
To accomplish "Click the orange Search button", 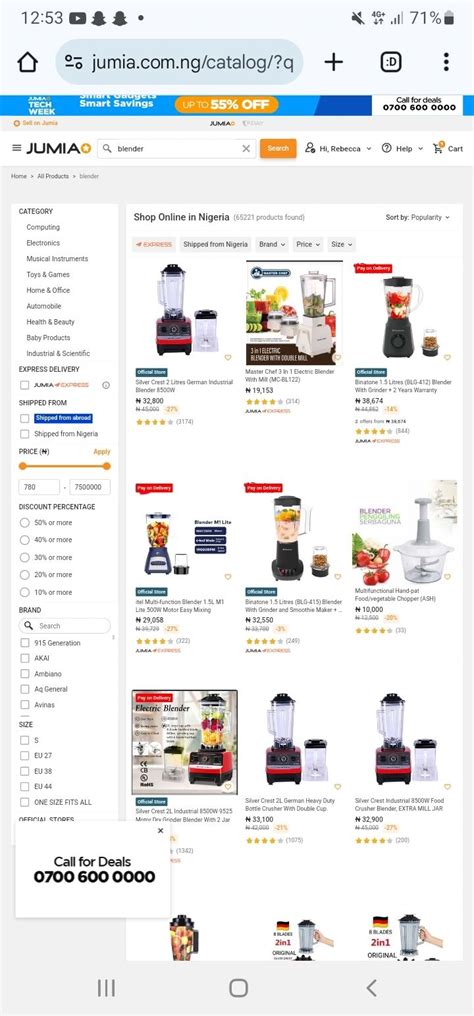I will tap(278, 148).
